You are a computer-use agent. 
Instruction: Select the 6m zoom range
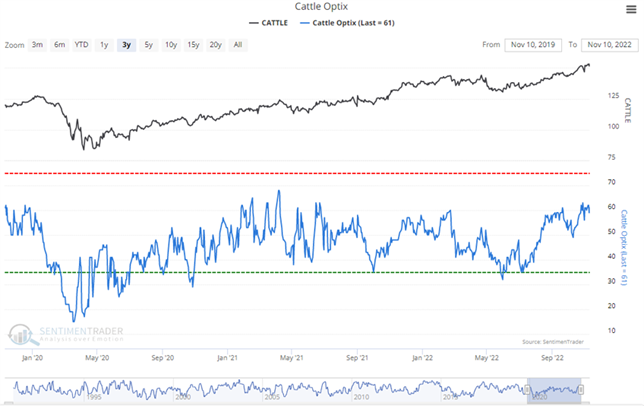tap(59, 45)
